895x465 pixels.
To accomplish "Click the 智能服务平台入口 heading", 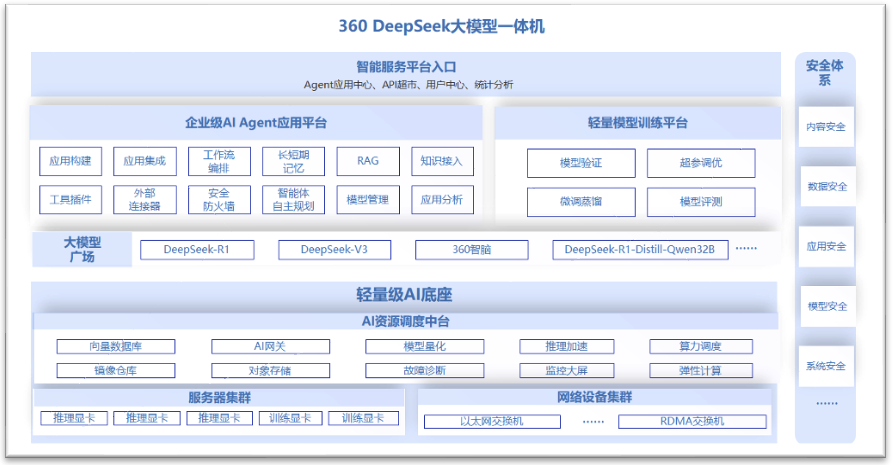I will [x=406, y=67].
